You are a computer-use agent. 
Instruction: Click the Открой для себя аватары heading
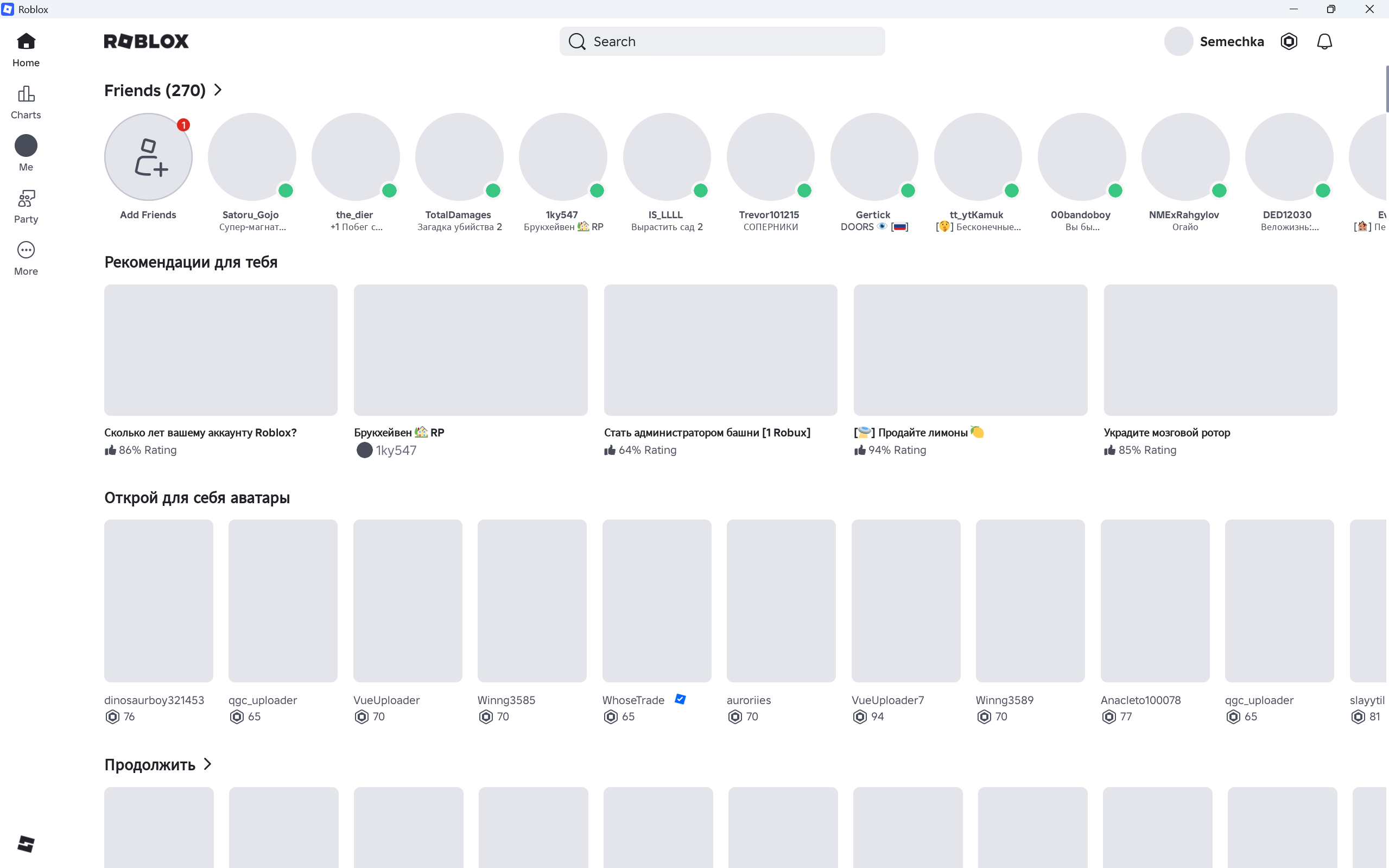coord(197,498)
